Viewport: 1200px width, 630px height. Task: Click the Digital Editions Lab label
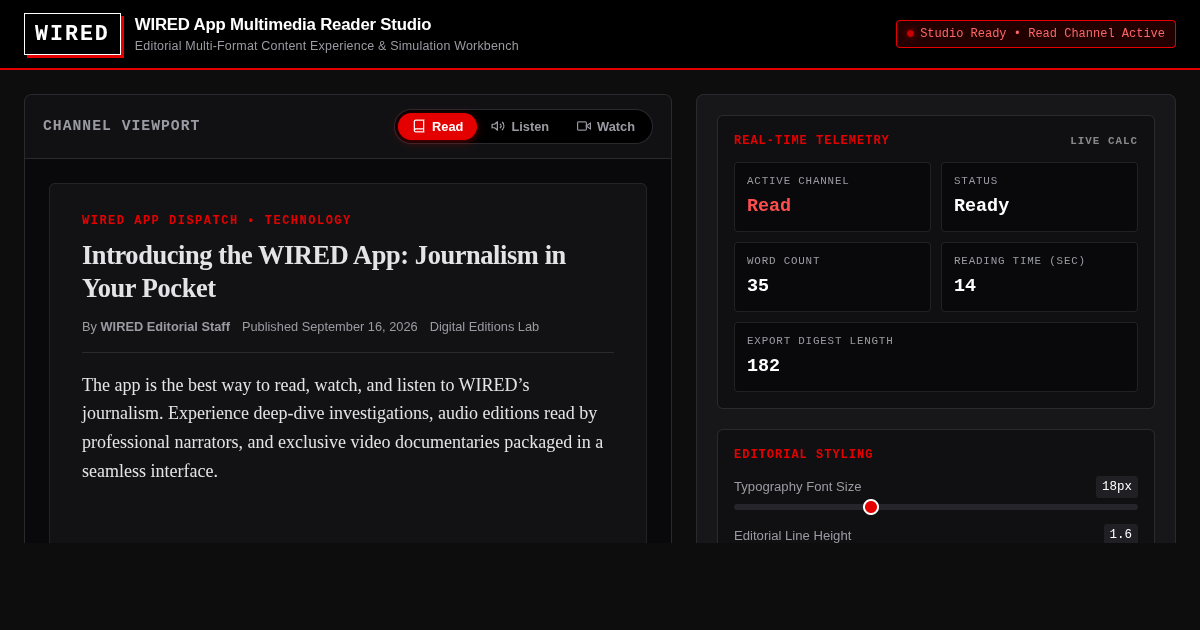point(484,327)
